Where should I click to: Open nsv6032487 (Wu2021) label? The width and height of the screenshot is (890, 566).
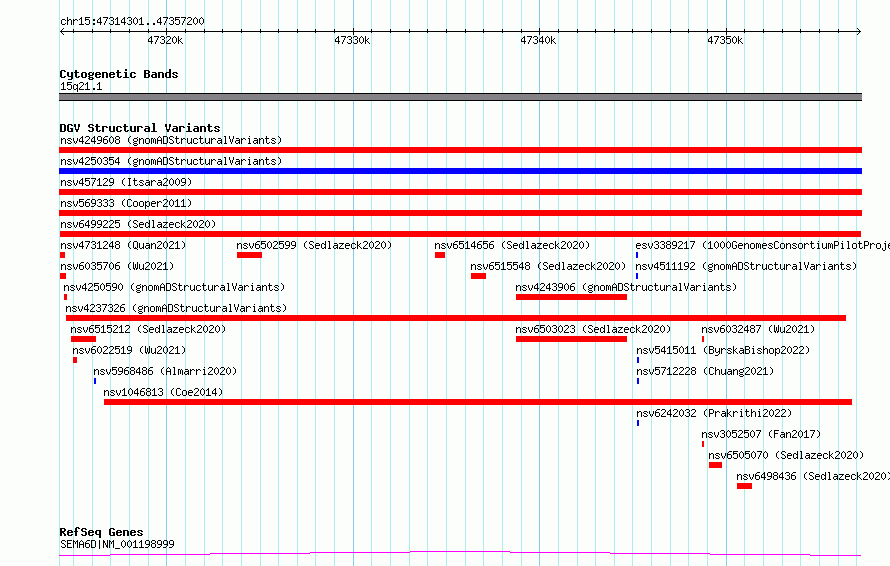(758, 329)
